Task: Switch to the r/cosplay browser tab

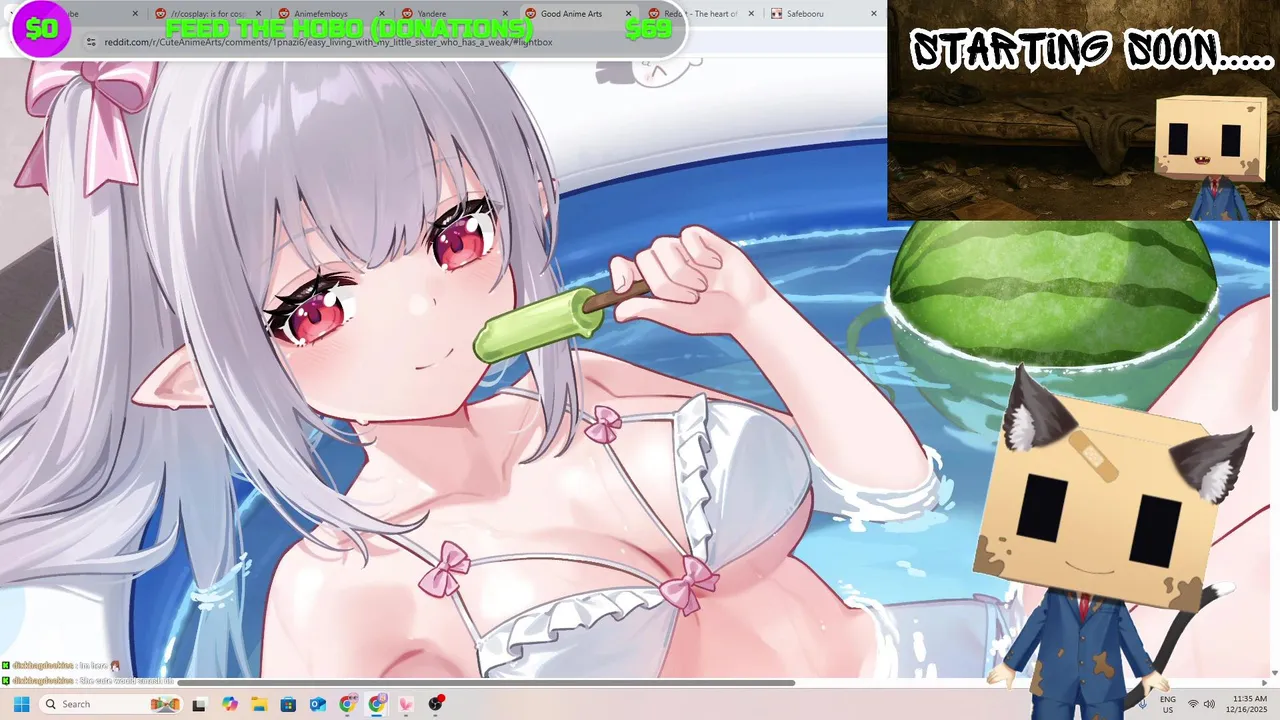Action: coord(208,14)
